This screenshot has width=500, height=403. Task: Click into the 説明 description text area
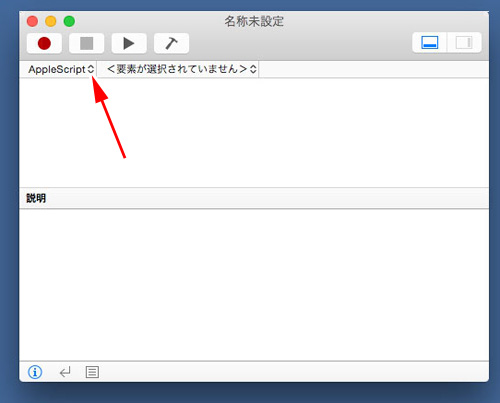pyautogui.click(x=254, y=285)
